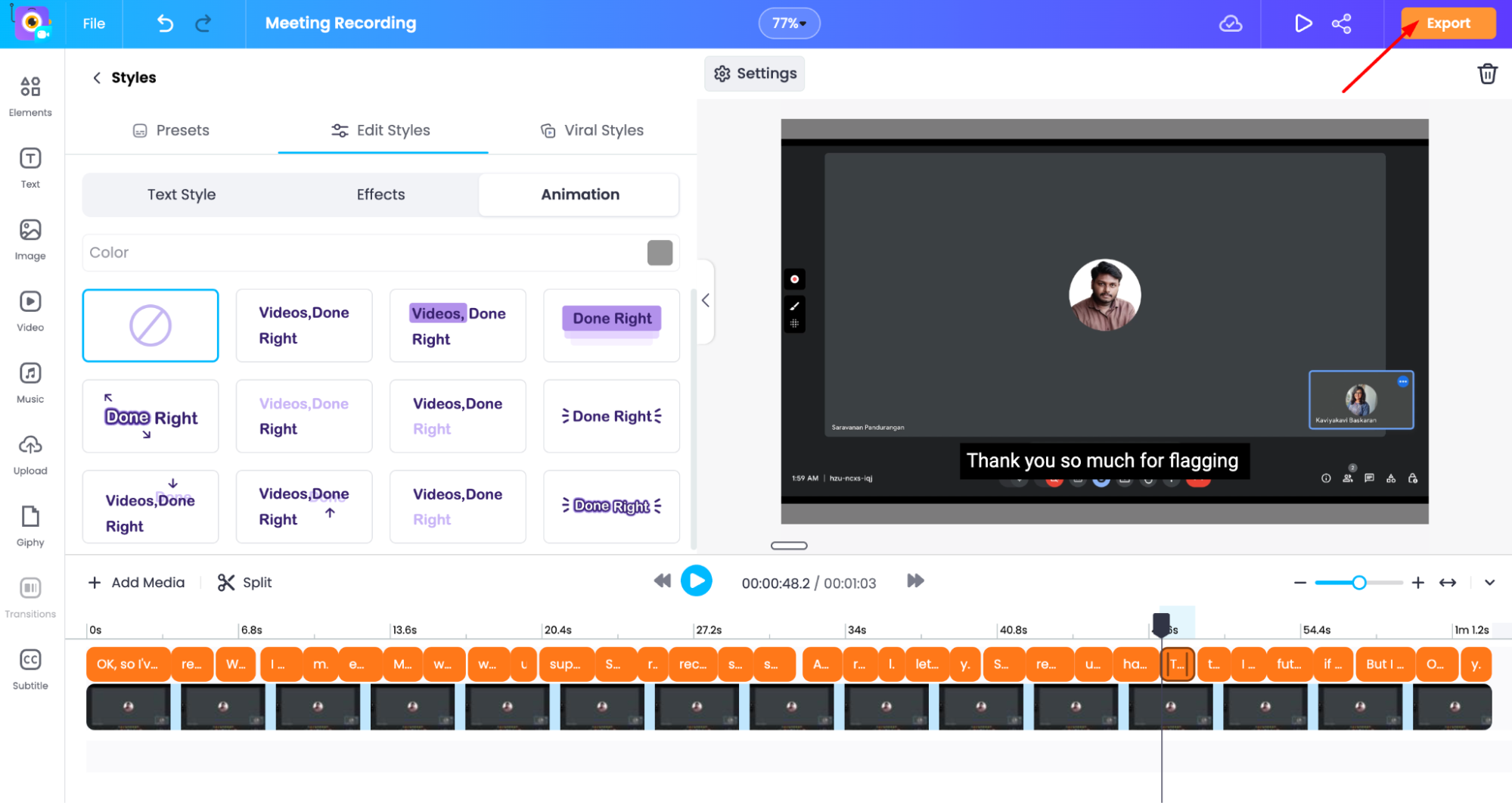Open the Elements panel
1512x803 pixels.
click(30, 96)
